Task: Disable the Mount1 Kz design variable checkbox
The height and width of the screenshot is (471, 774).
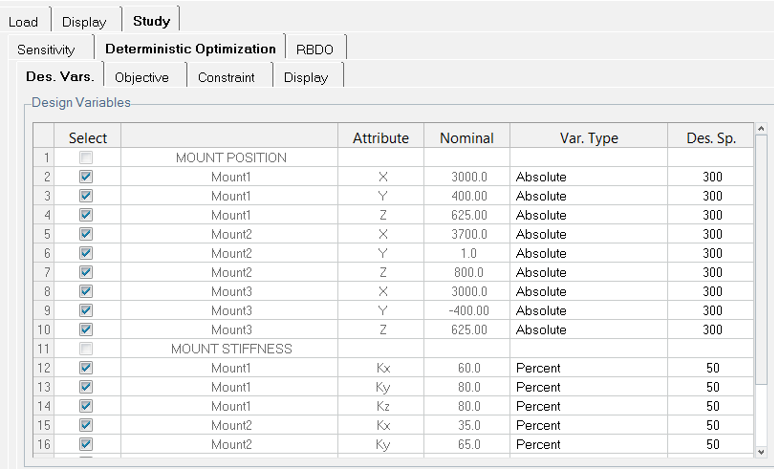Action: [x=86, y=406]
